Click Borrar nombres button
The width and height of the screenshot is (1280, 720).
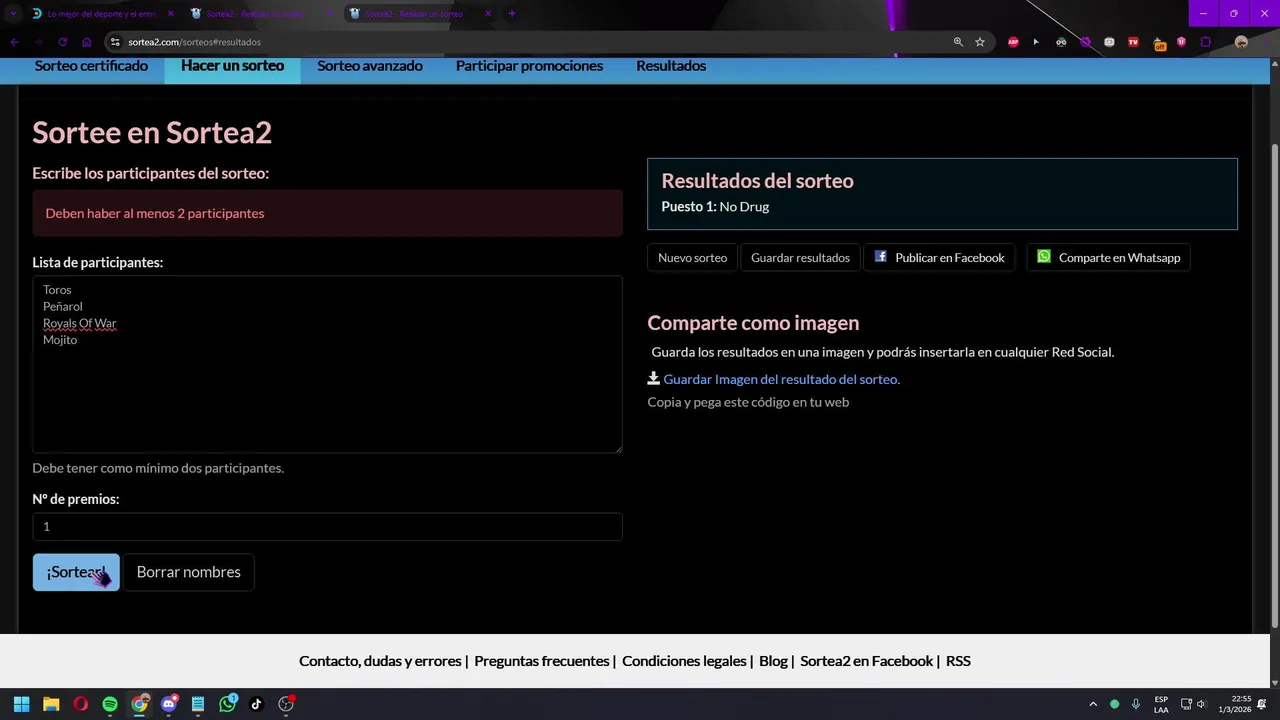[x=188, y=572]
